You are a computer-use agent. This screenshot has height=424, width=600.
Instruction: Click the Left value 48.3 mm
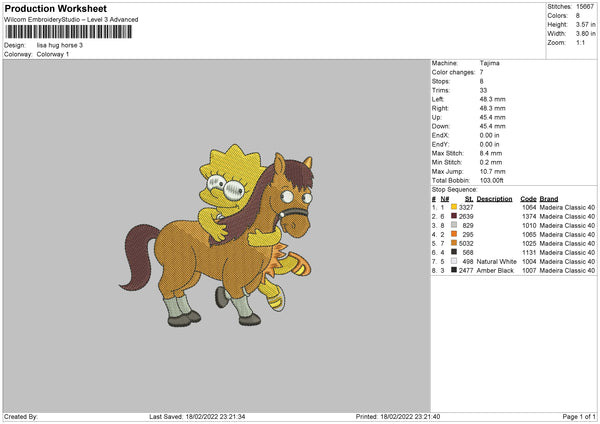point(492,99)
